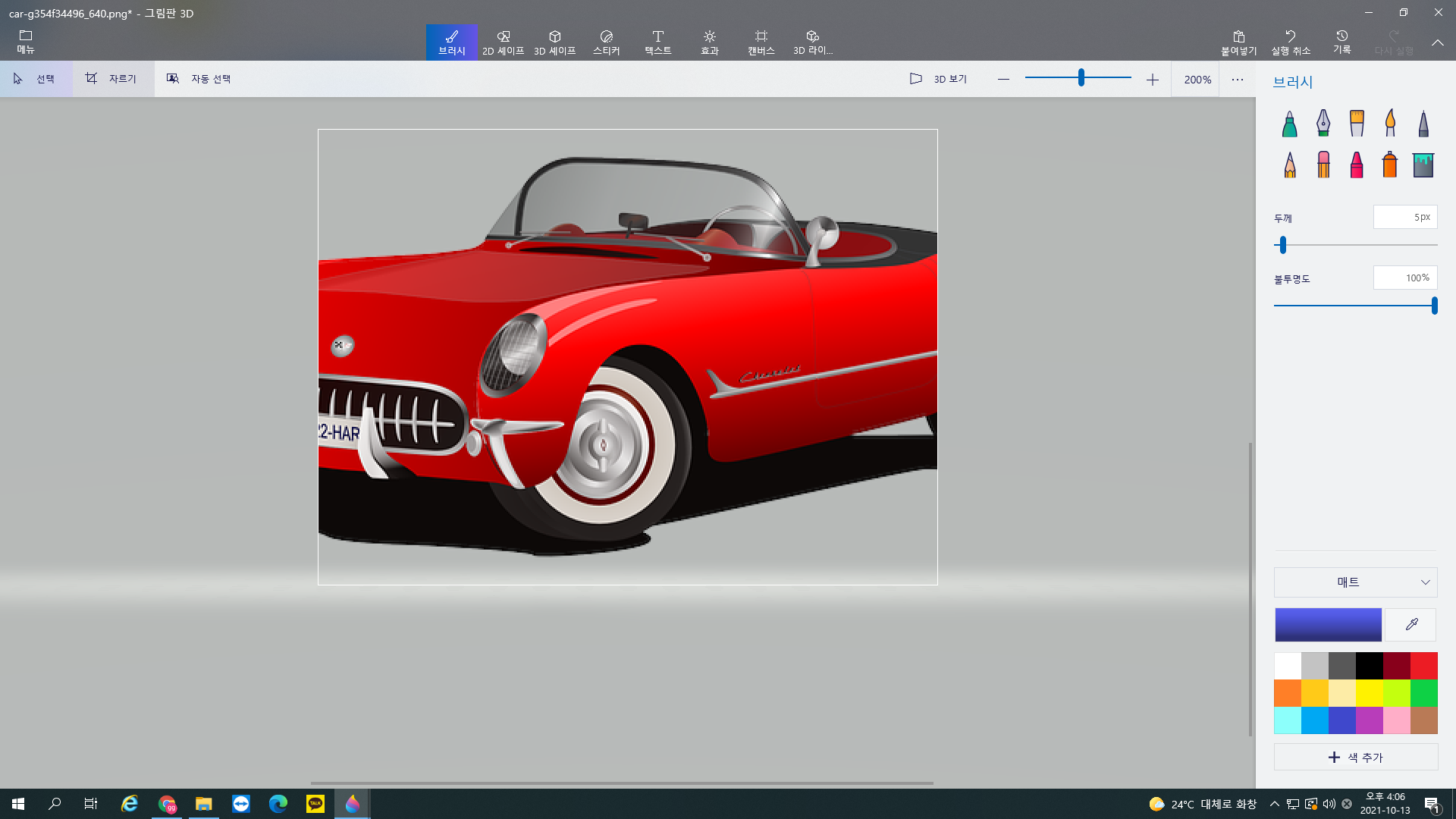Select the Eraser tool
Screen dimensions: 1456x819
[x=1323, y=165]
